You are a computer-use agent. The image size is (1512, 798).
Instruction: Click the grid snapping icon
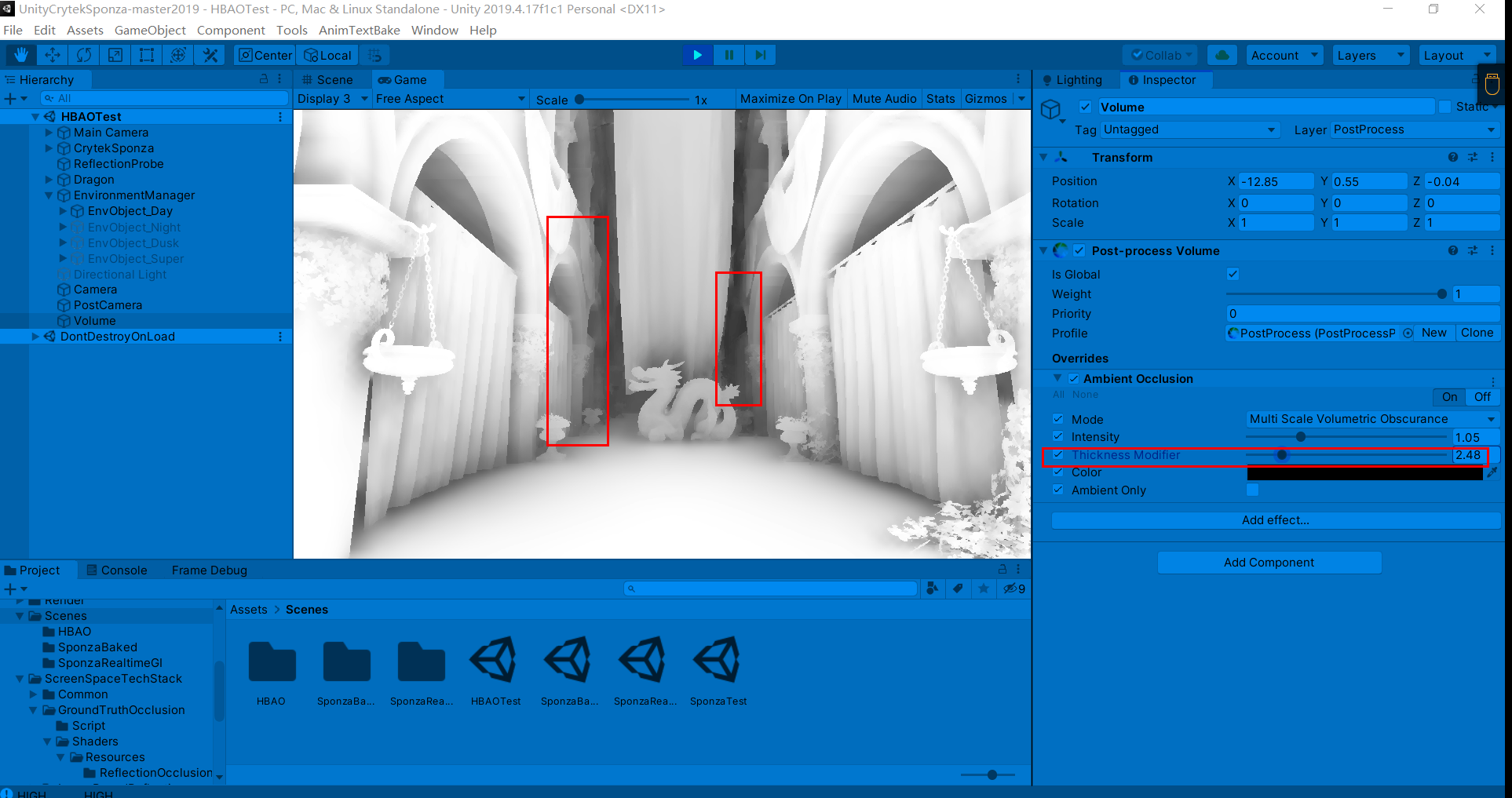(375, 55)
